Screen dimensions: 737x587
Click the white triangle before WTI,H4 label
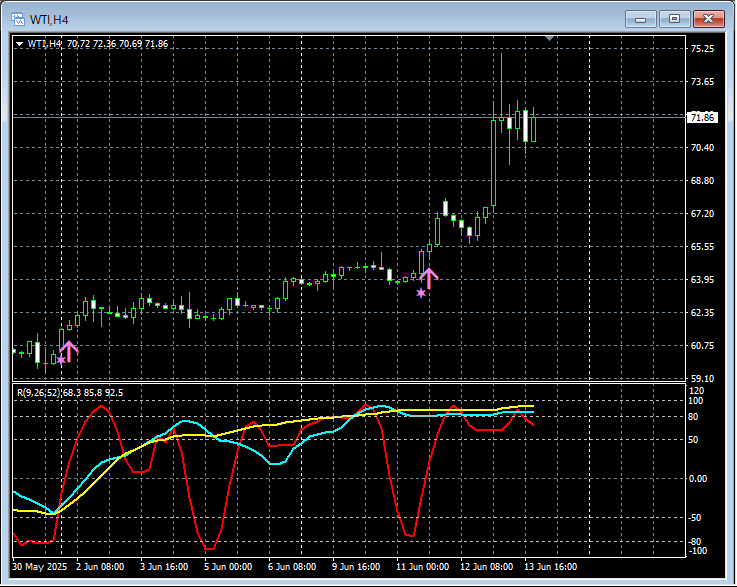19,44
